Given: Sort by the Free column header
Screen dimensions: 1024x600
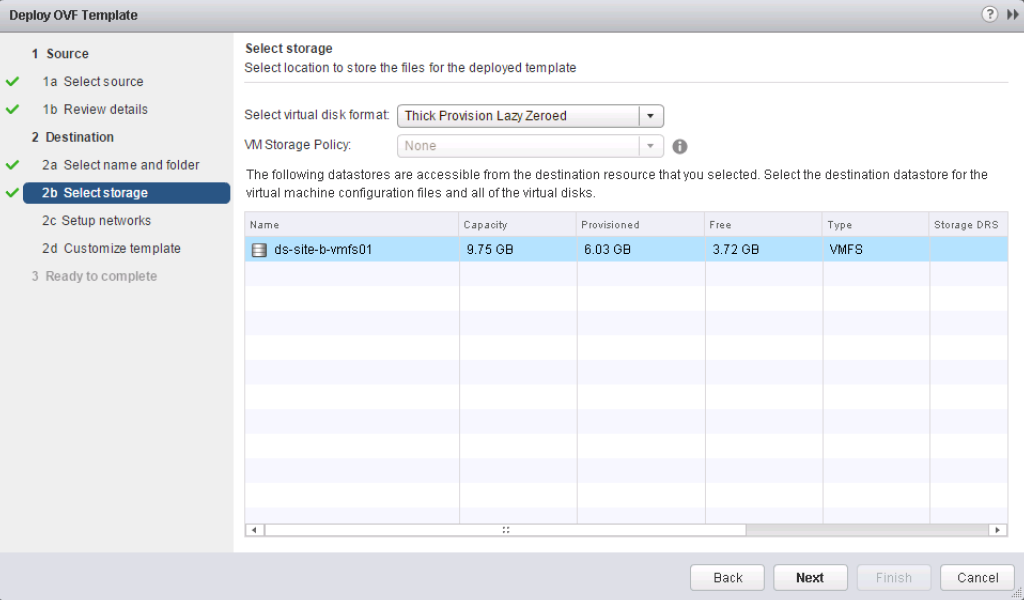Looking at the screenshot, I should click(763, 225).
